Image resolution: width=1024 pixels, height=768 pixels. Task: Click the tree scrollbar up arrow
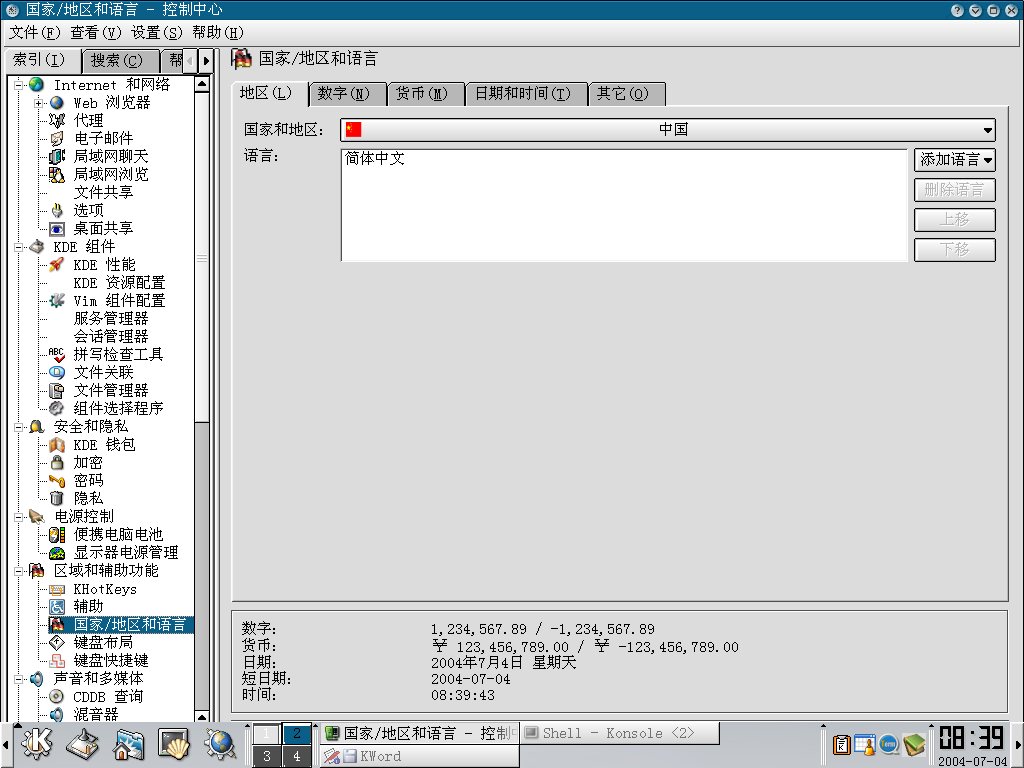[x=202, y=84]
